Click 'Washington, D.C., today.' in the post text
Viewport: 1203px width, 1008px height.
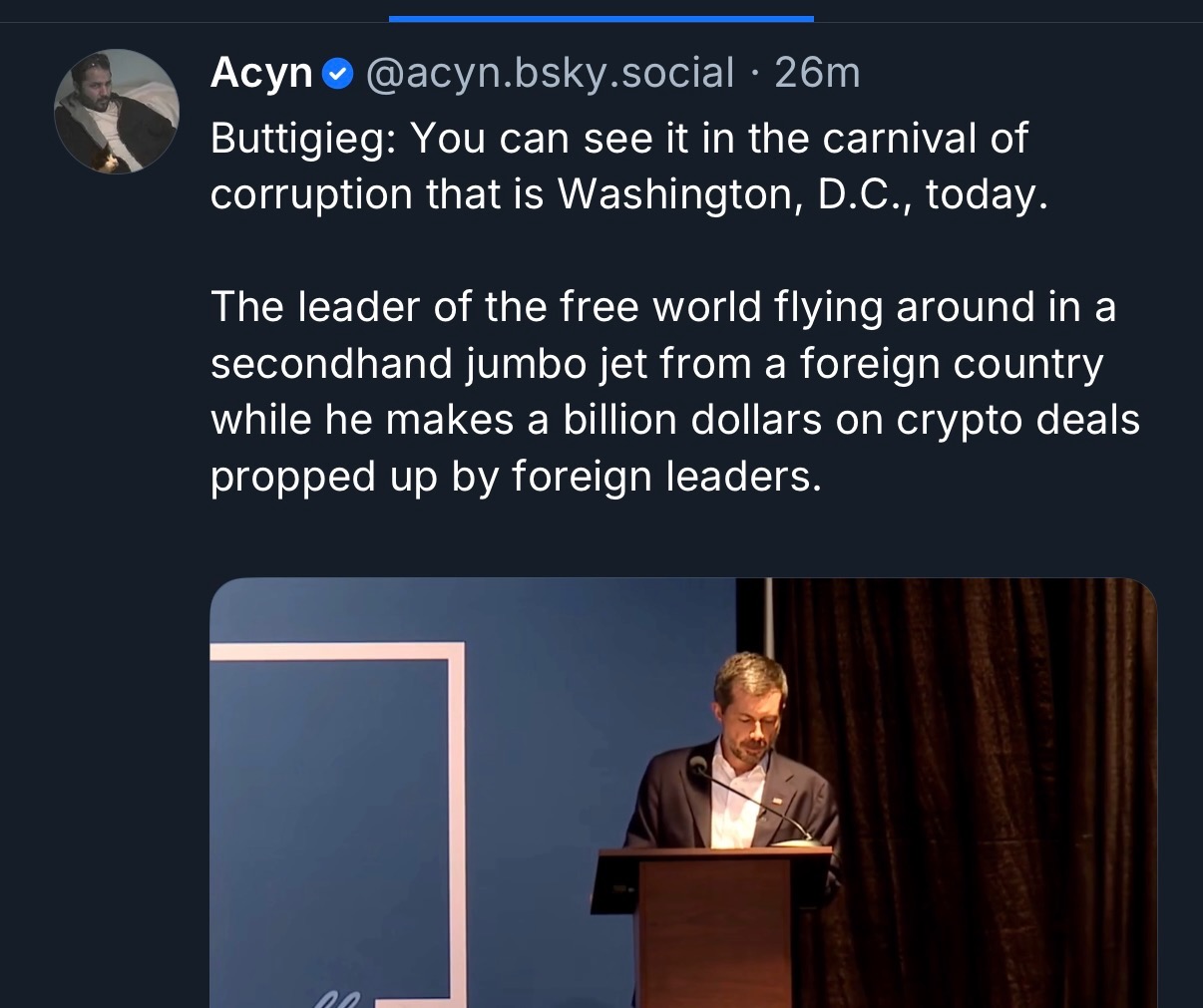tap(803, 193)
